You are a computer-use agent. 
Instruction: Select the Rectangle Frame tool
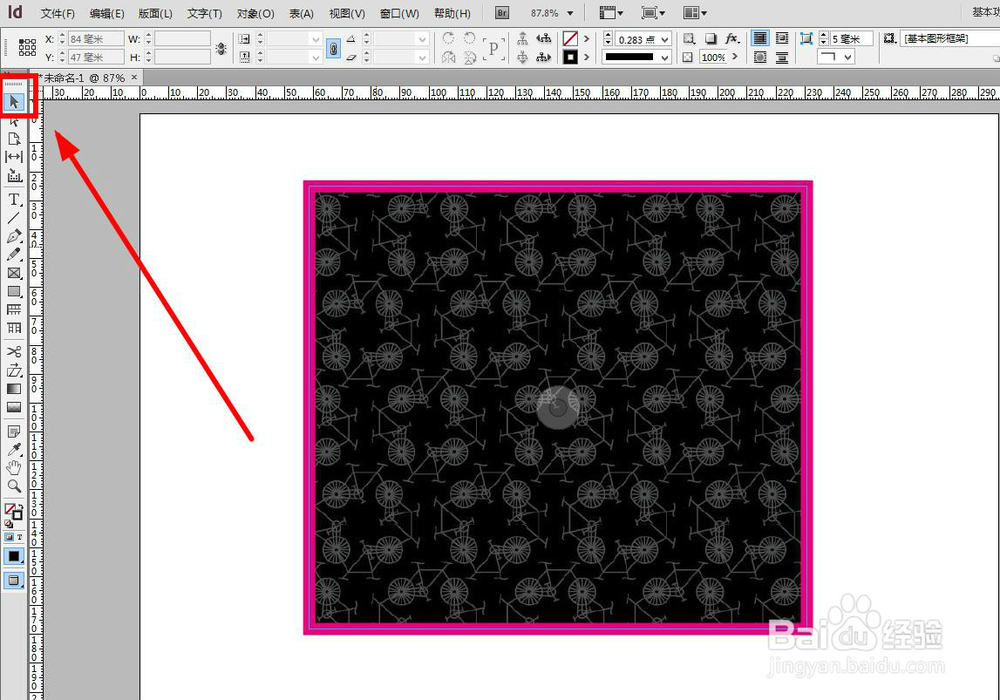[x=14, y=273]
